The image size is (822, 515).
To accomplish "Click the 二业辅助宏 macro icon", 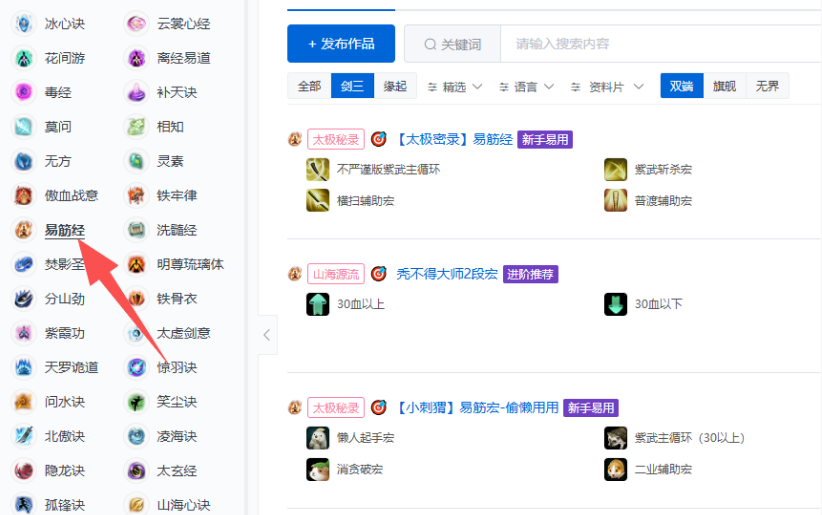I will [x=615, y=469].
